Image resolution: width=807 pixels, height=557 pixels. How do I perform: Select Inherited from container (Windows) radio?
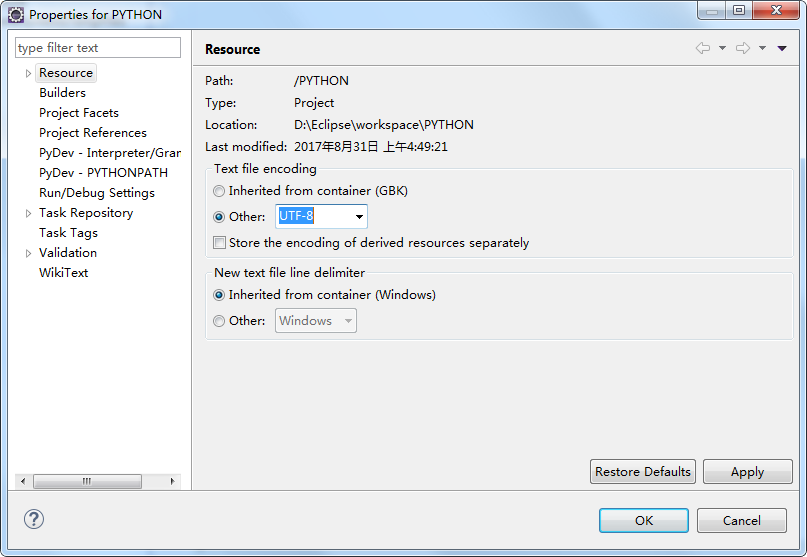point(219,295)
